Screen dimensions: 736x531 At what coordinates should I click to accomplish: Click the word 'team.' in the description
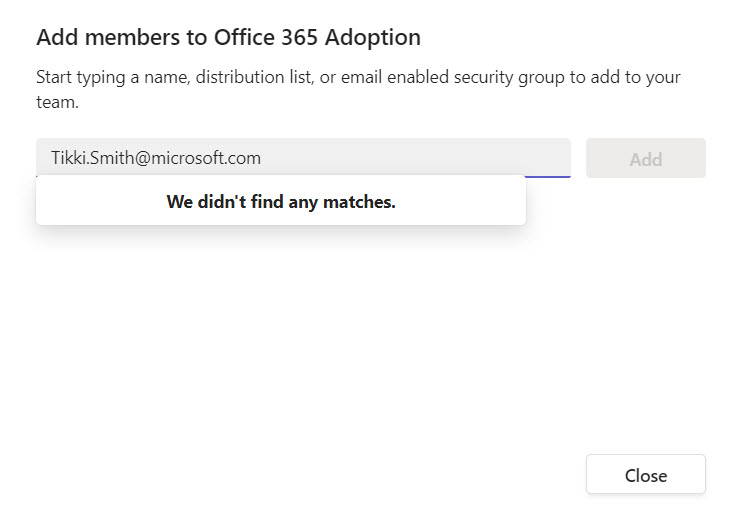(x=57, y=102)
